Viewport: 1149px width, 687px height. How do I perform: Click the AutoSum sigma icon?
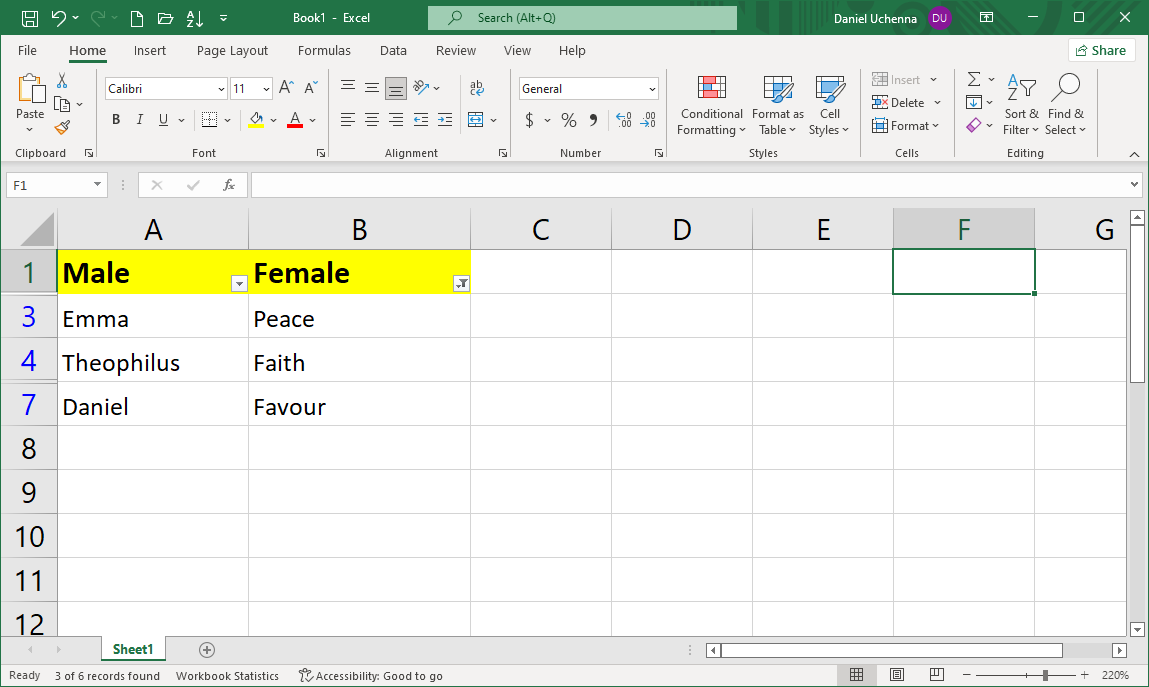pos(974,79)
